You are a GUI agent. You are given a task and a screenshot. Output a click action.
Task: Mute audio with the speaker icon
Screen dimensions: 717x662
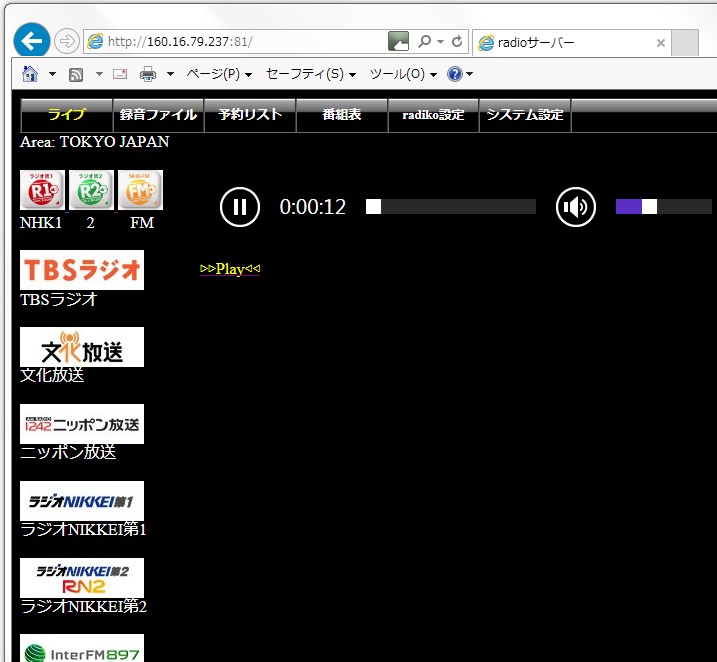click(x=575, y=207)
